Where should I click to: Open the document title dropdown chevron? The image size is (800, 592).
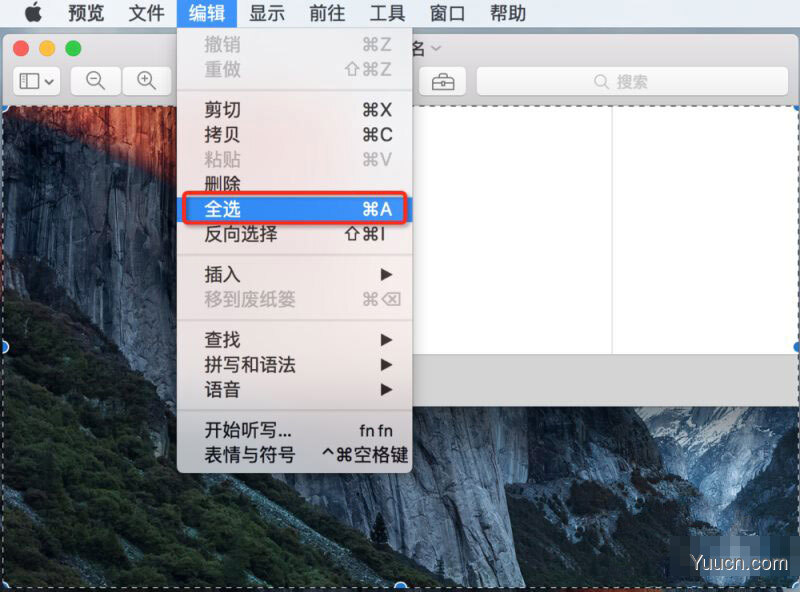(x=436, y=48)
